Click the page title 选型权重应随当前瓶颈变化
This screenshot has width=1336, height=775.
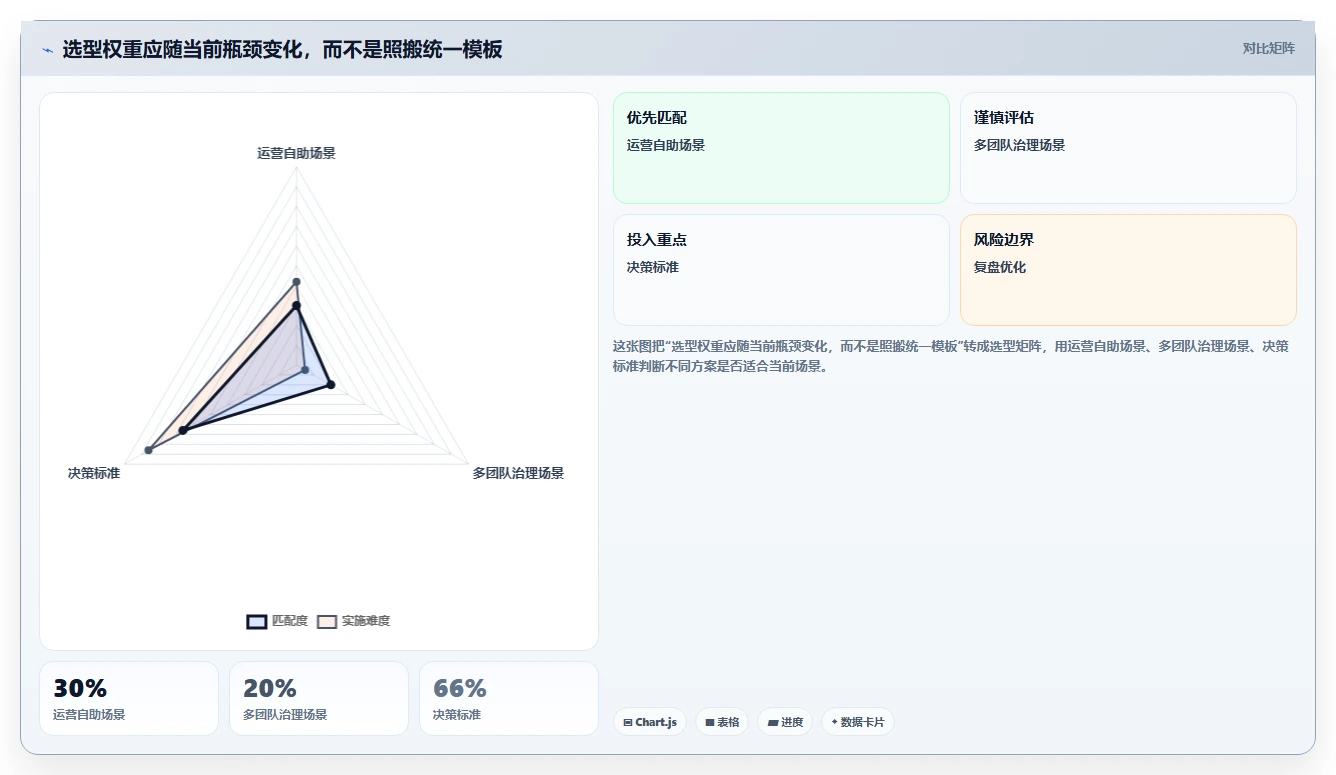coord(282,49)
